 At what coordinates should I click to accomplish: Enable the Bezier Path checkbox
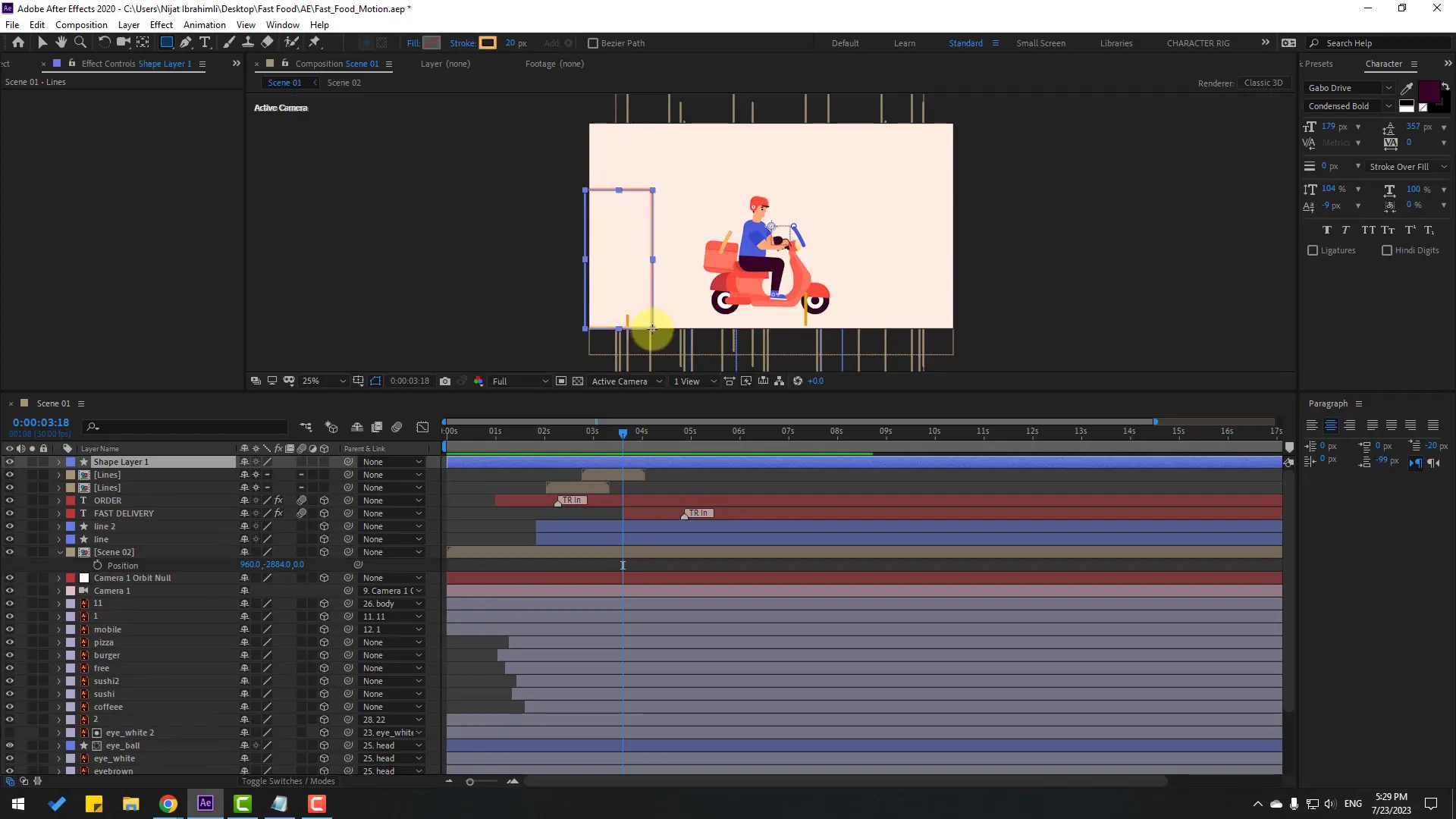pos(594,43)
